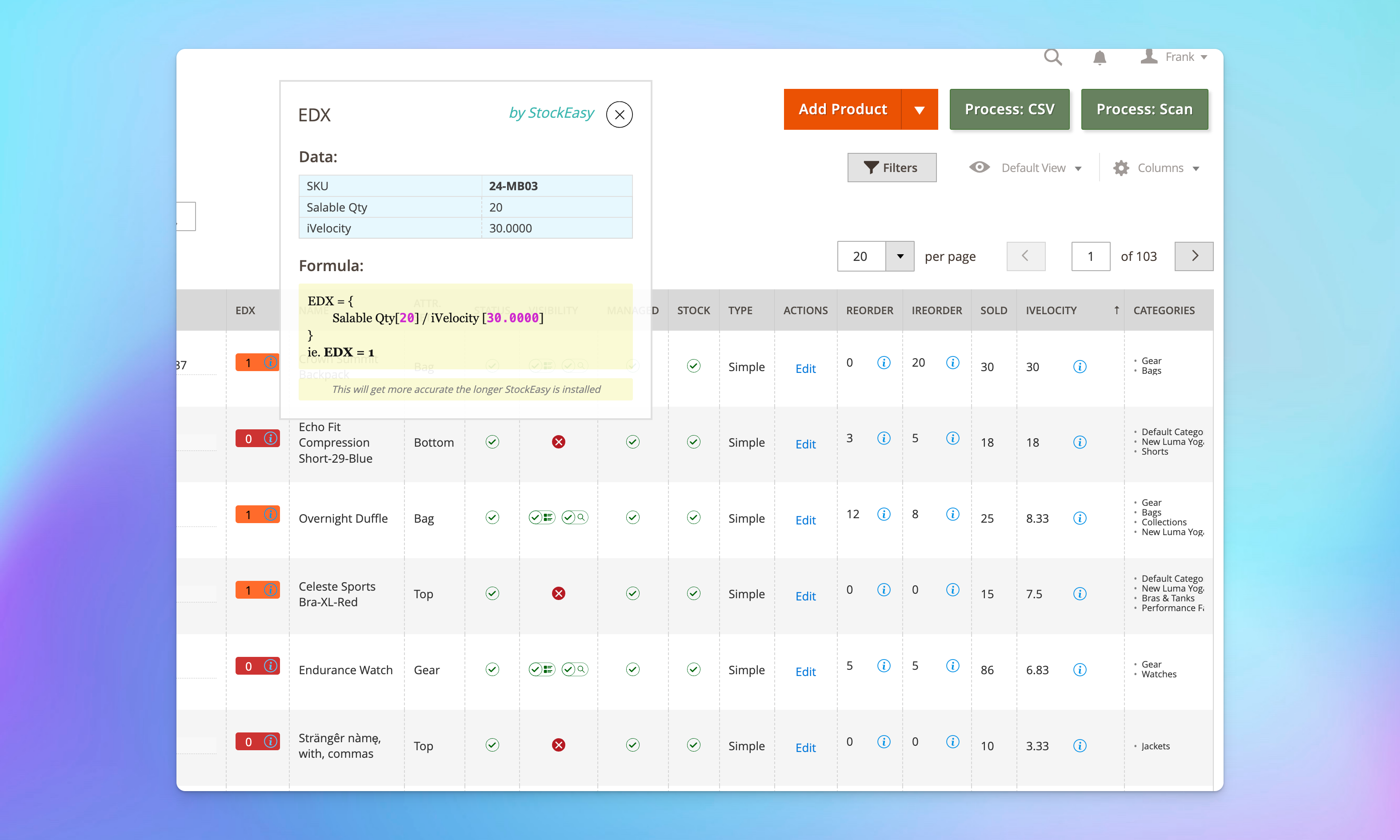This screenshot has height=840, width=1400.
Task: Toggle catalog visibility badge for Endurance Watch
Action: click(x=541, y=670)
